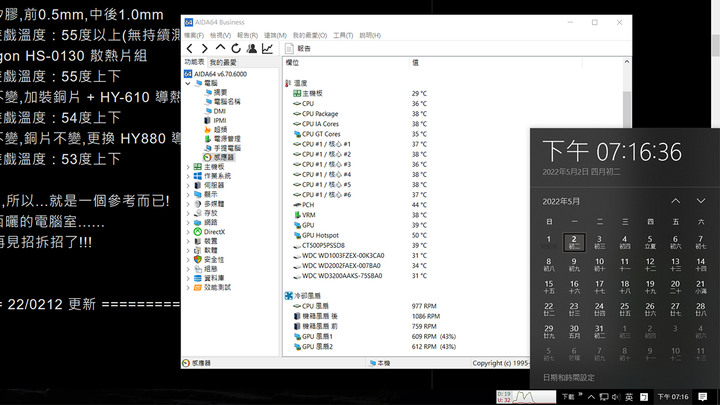Click the 裝置 tree item
This screenshot has height=405, width=720.
(210, 241)
